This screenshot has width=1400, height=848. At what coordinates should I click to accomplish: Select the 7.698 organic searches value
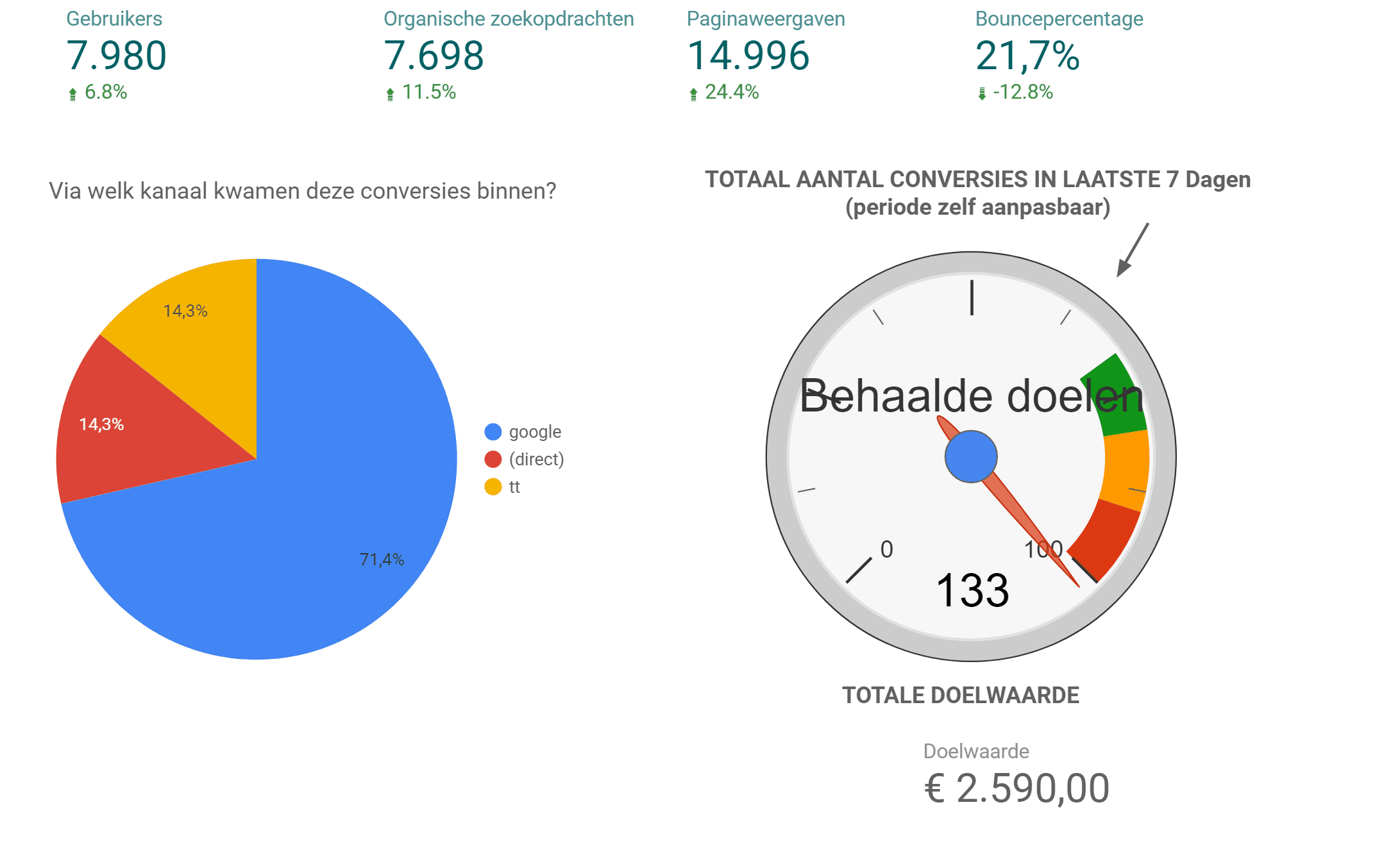[434, 55]
